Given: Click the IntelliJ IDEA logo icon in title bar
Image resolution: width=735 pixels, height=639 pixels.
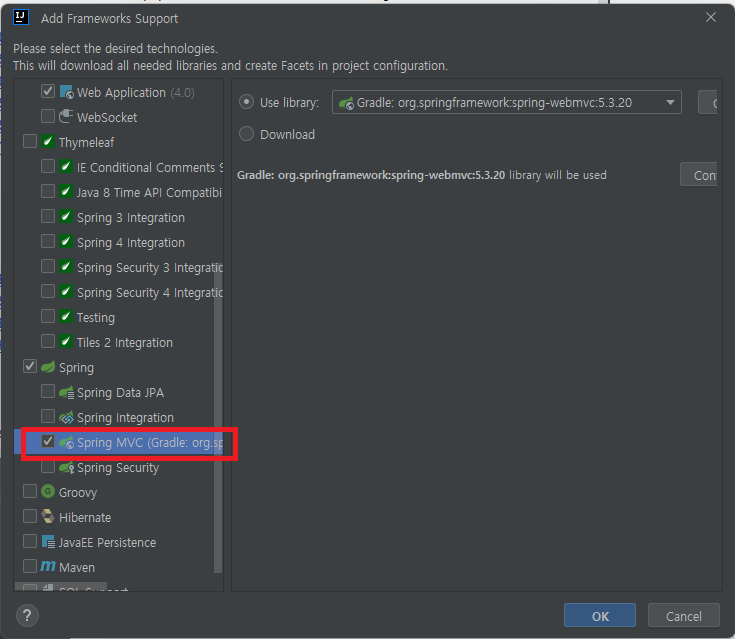Looking at the screenshot, I should pos(21,17).
